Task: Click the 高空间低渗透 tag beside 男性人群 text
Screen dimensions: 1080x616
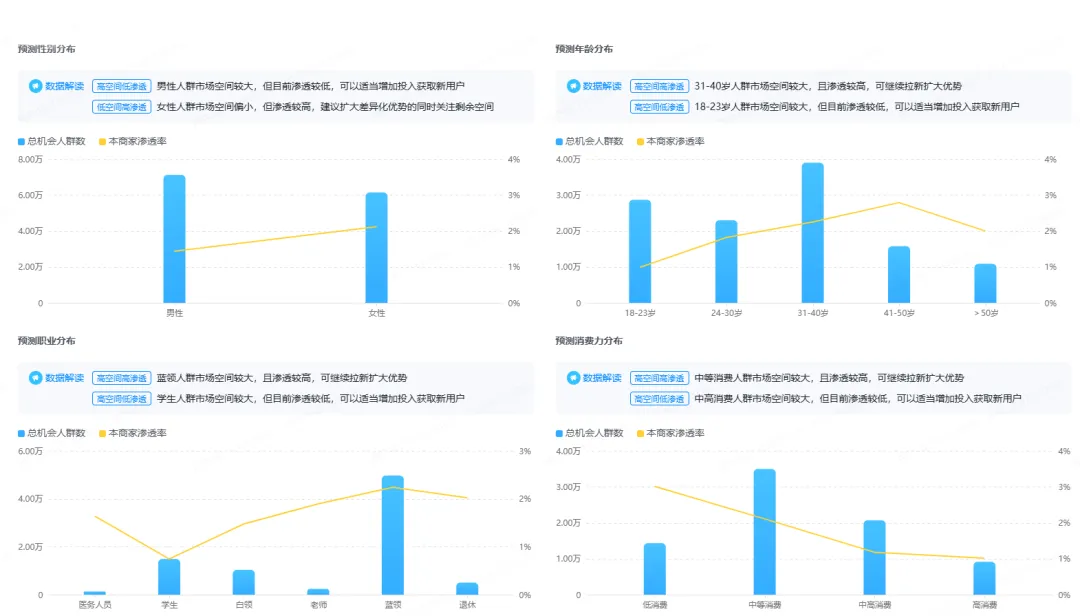Action: click(x=121, y=86)
